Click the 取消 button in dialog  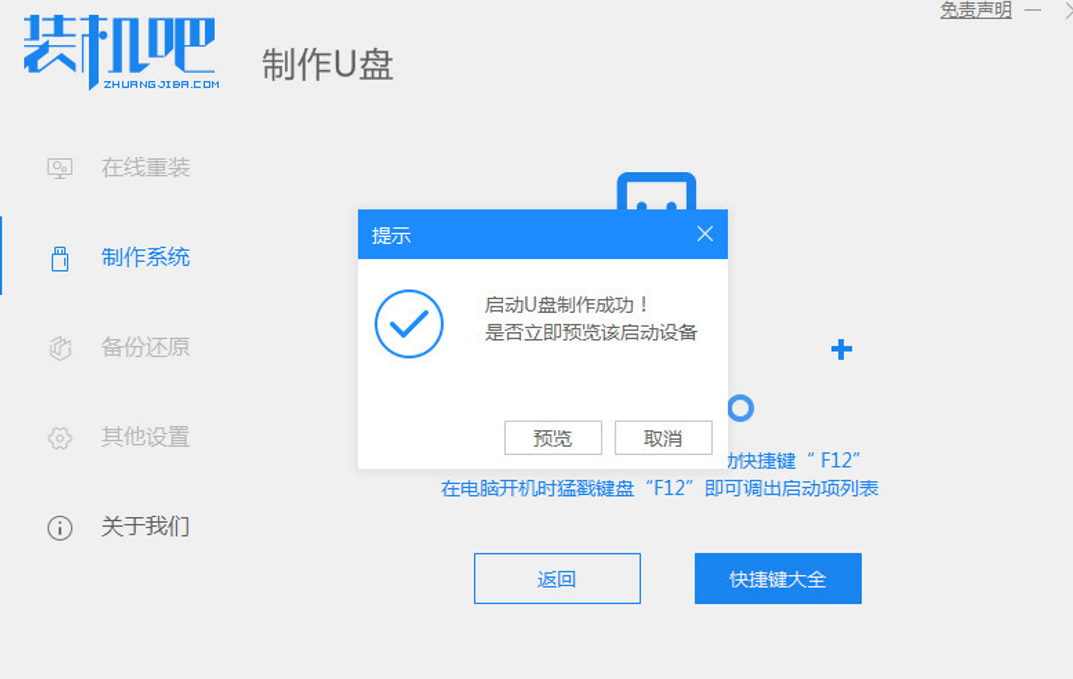coord(663,438)
